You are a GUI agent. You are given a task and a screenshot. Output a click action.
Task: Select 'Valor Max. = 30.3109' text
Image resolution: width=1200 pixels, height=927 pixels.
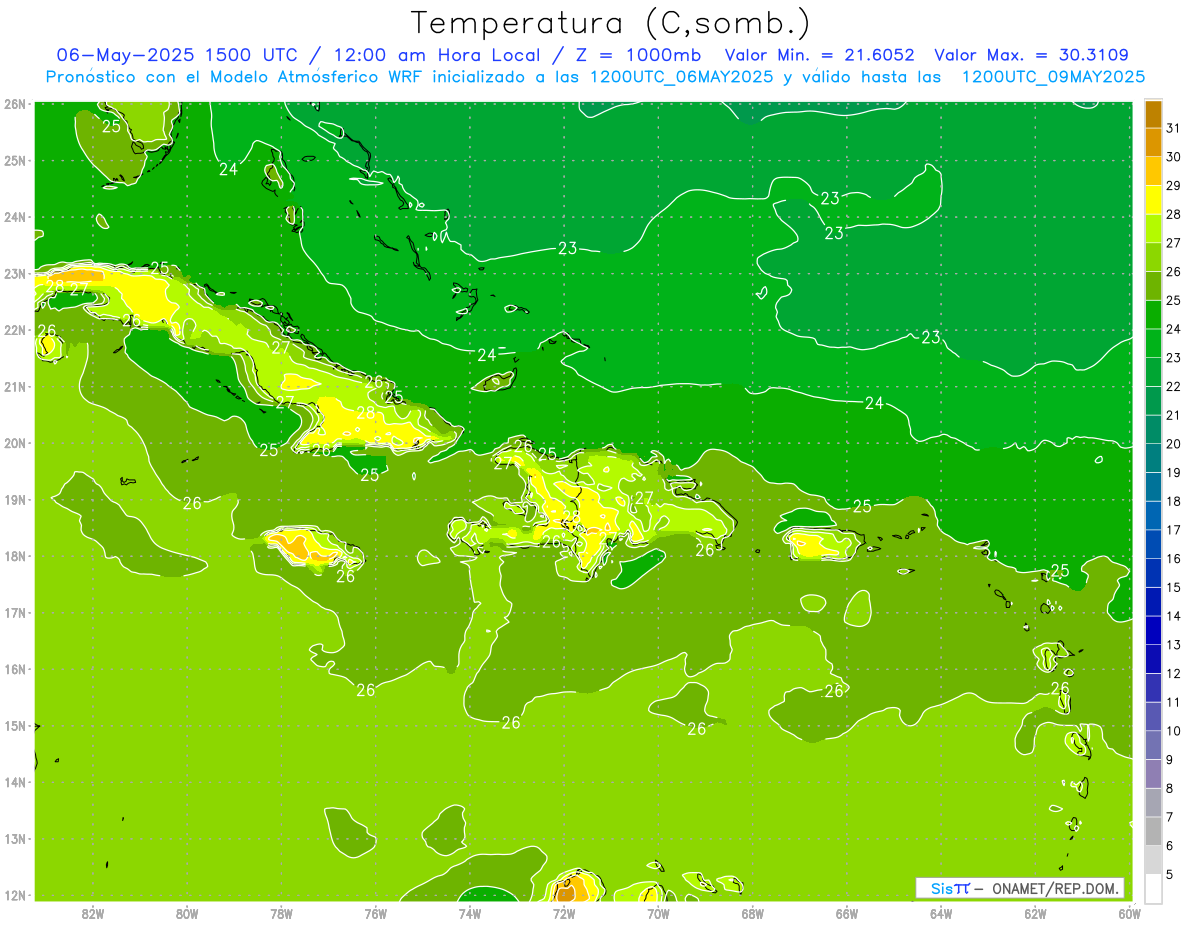[1031, 55]
